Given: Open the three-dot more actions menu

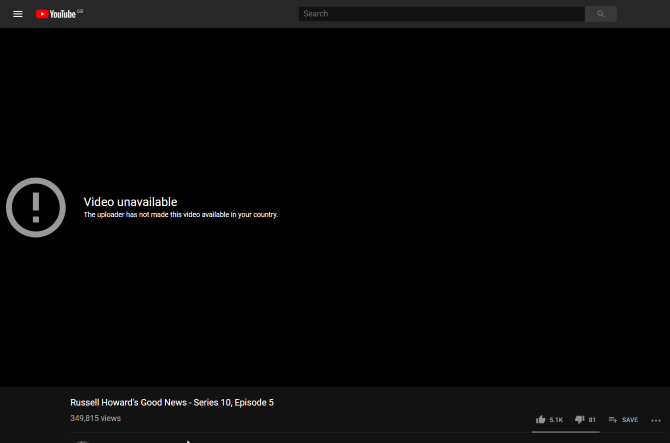Looking at the screenshot, I should pos(655,420).
